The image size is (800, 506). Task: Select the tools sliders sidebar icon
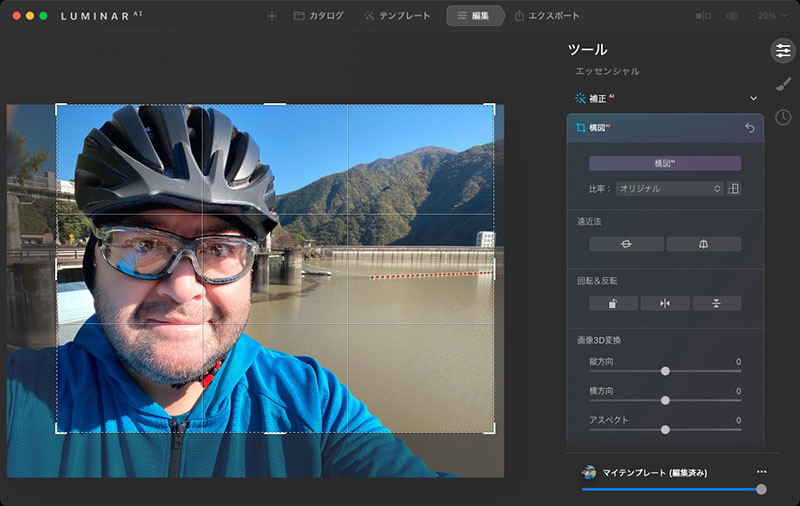tap(783, 50)
